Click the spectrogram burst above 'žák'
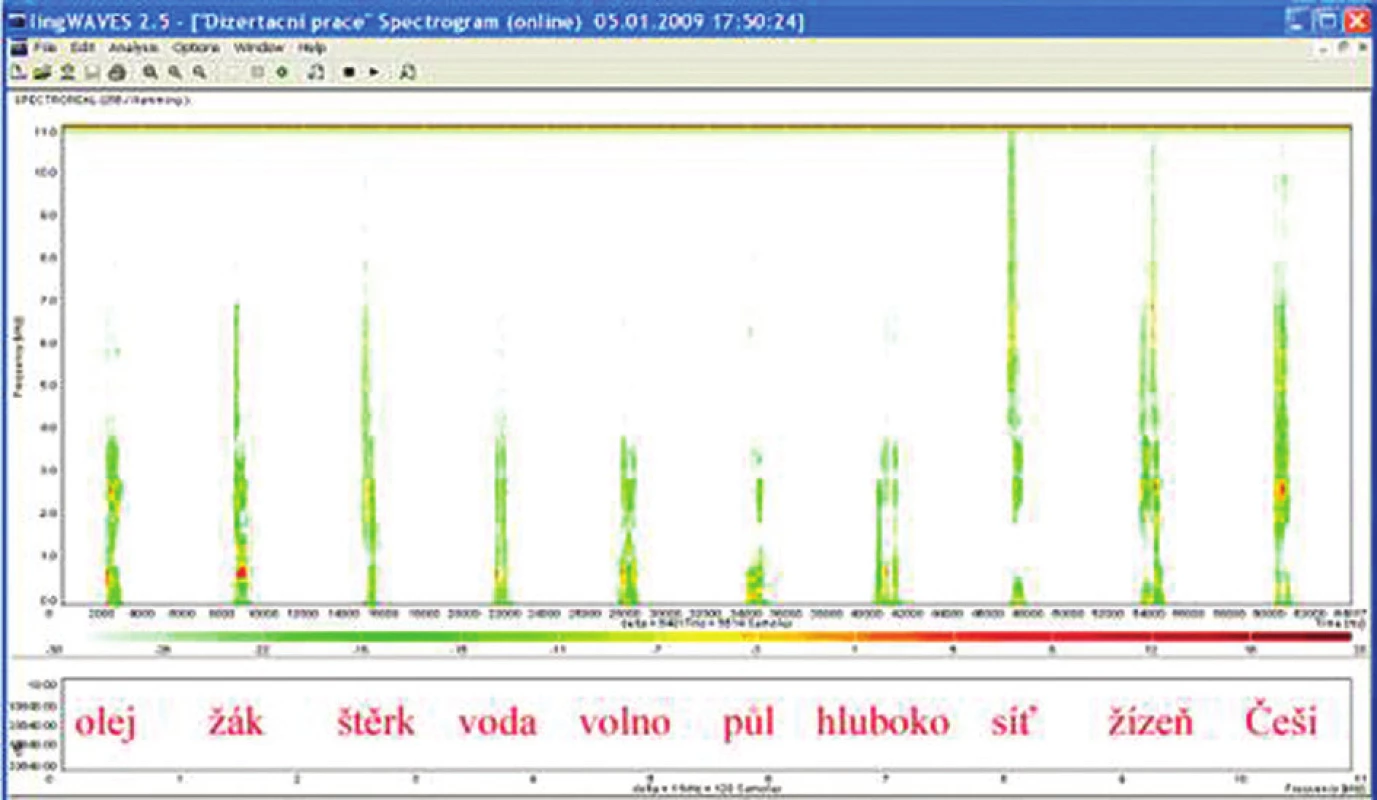This screenshot has height=800, width=1377. click(x=239, y=453)
